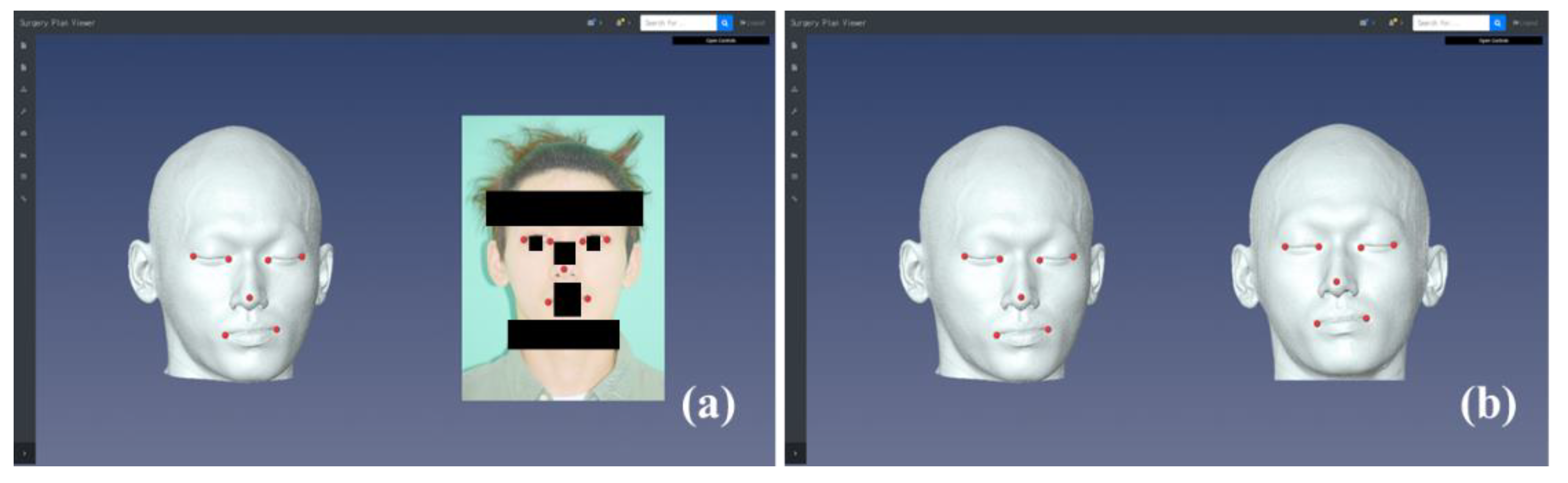Click the second document icon in panel (b) sidebar
This screenshot has width=1568, height=483.
click(794, 68)
